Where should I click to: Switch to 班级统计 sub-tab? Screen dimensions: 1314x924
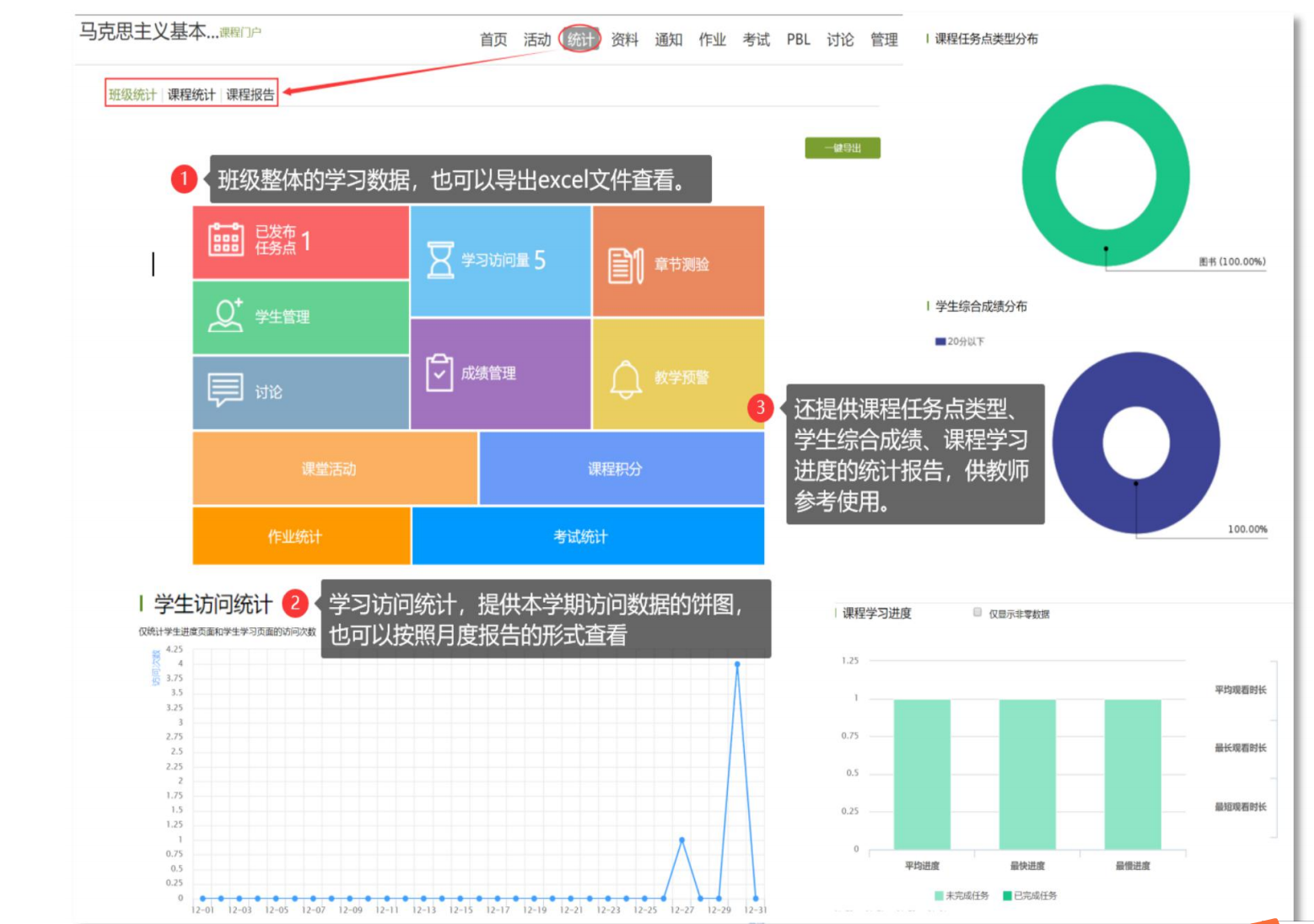tap(132, 94)
